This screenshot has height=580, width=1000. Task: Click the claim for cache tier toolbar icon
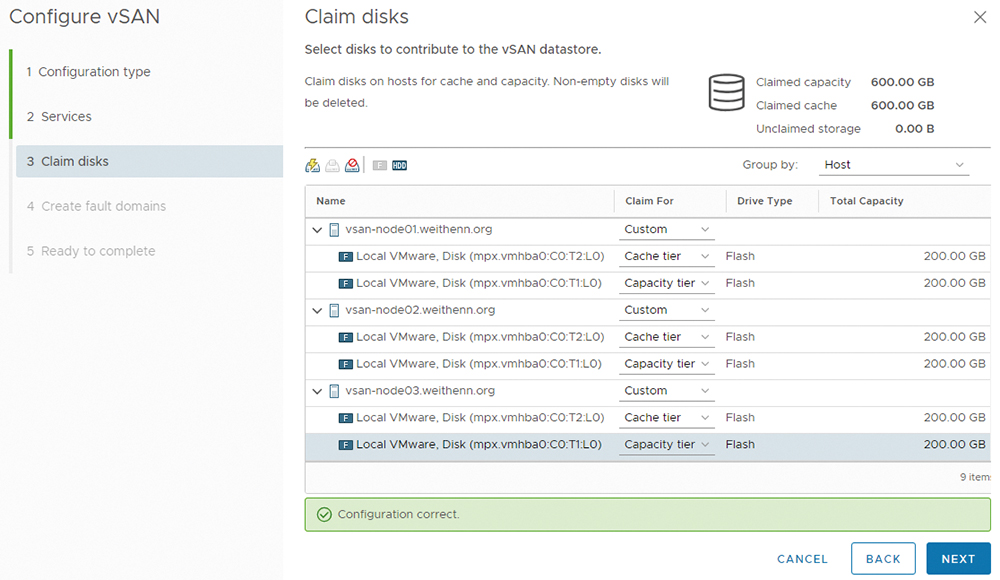(x=312, y=165)
